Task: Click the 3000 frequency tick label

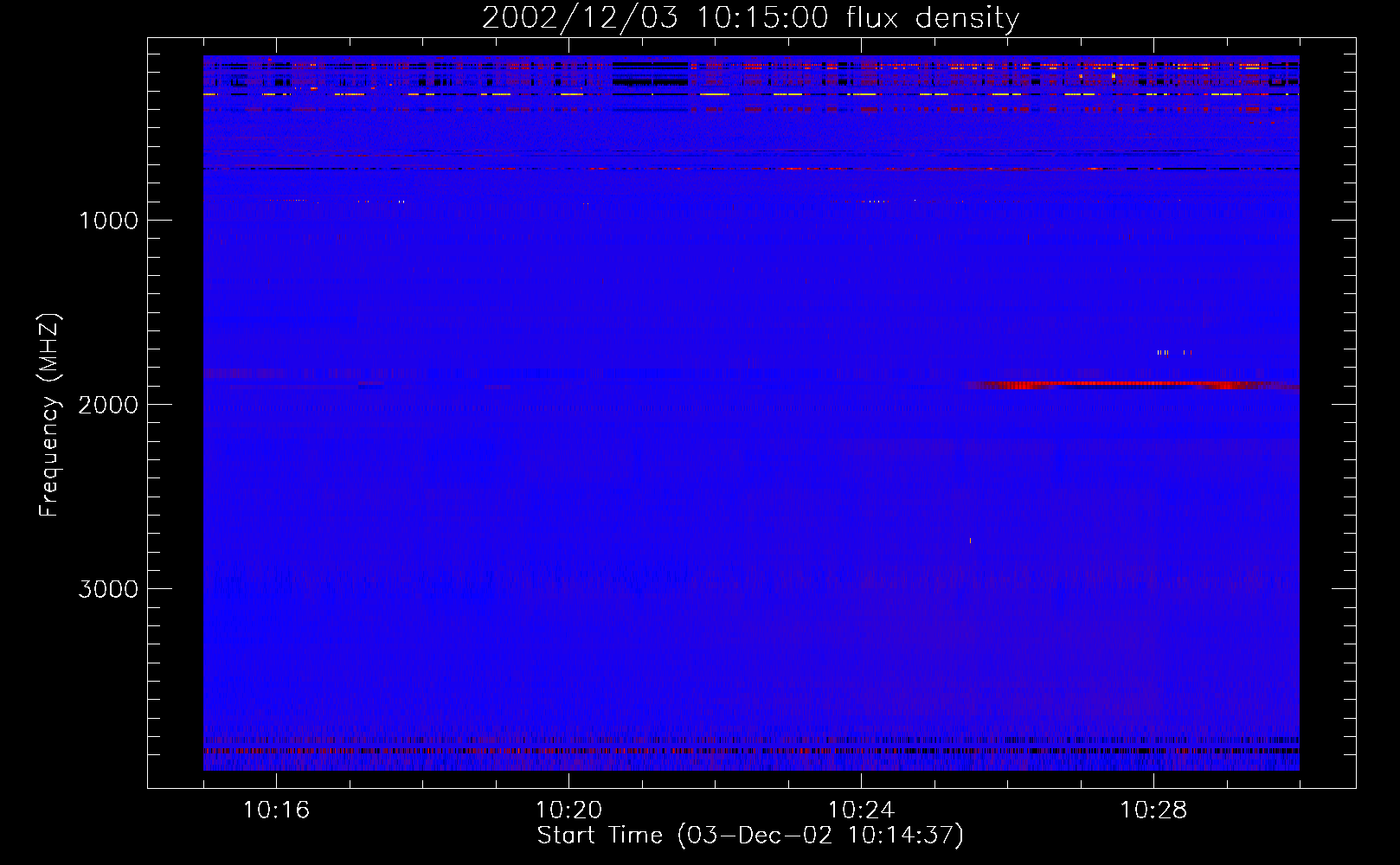Action: pyautogui.click(x=108, y=589)
